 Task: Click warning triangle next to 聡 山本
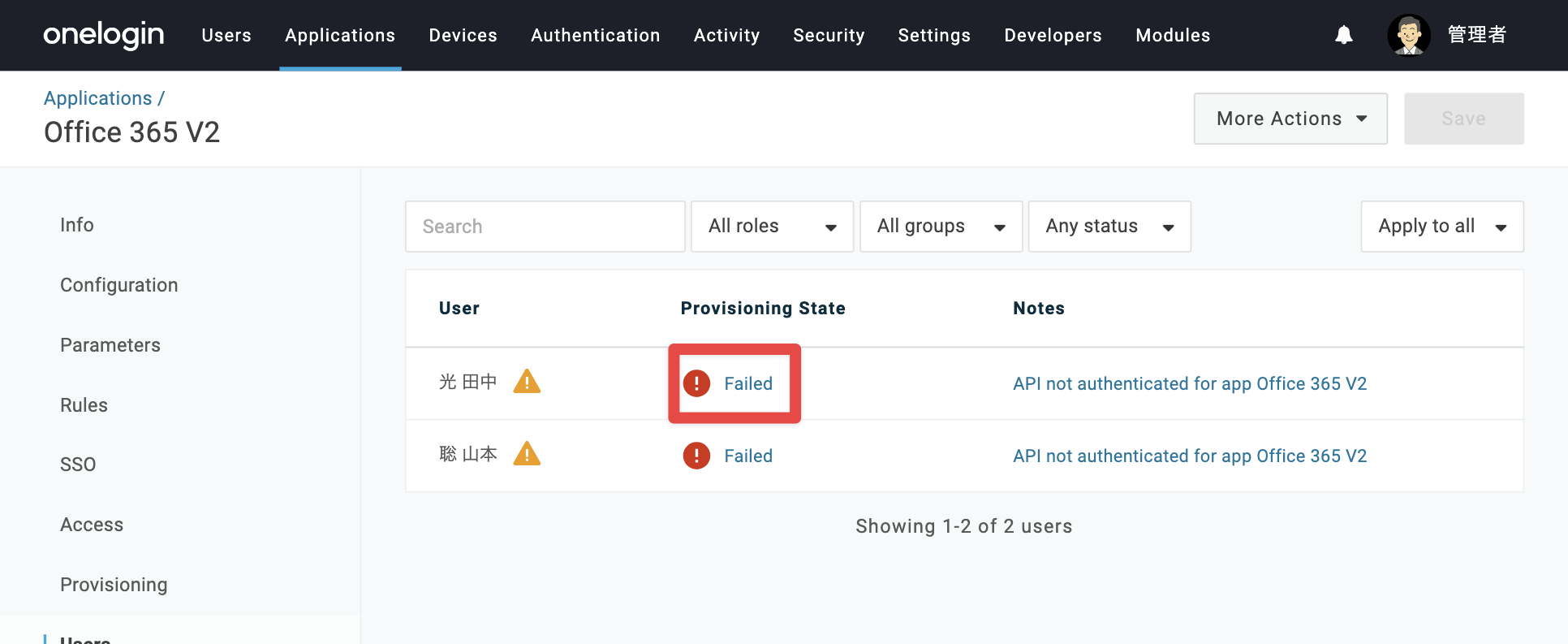pyautogui.click(x=527, y=453)
